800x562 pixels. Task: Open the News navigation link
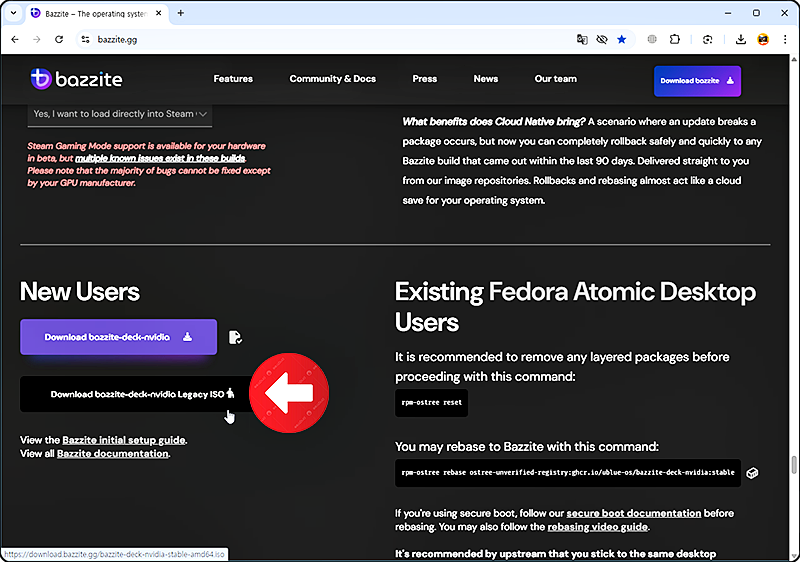[486, 79]
